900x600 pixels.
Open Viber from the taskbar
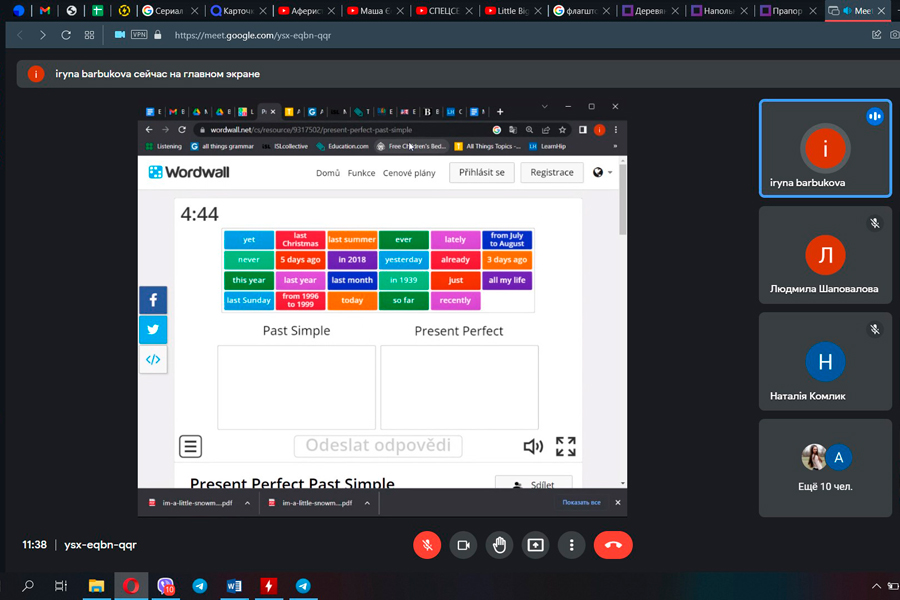tap(165, 586)
